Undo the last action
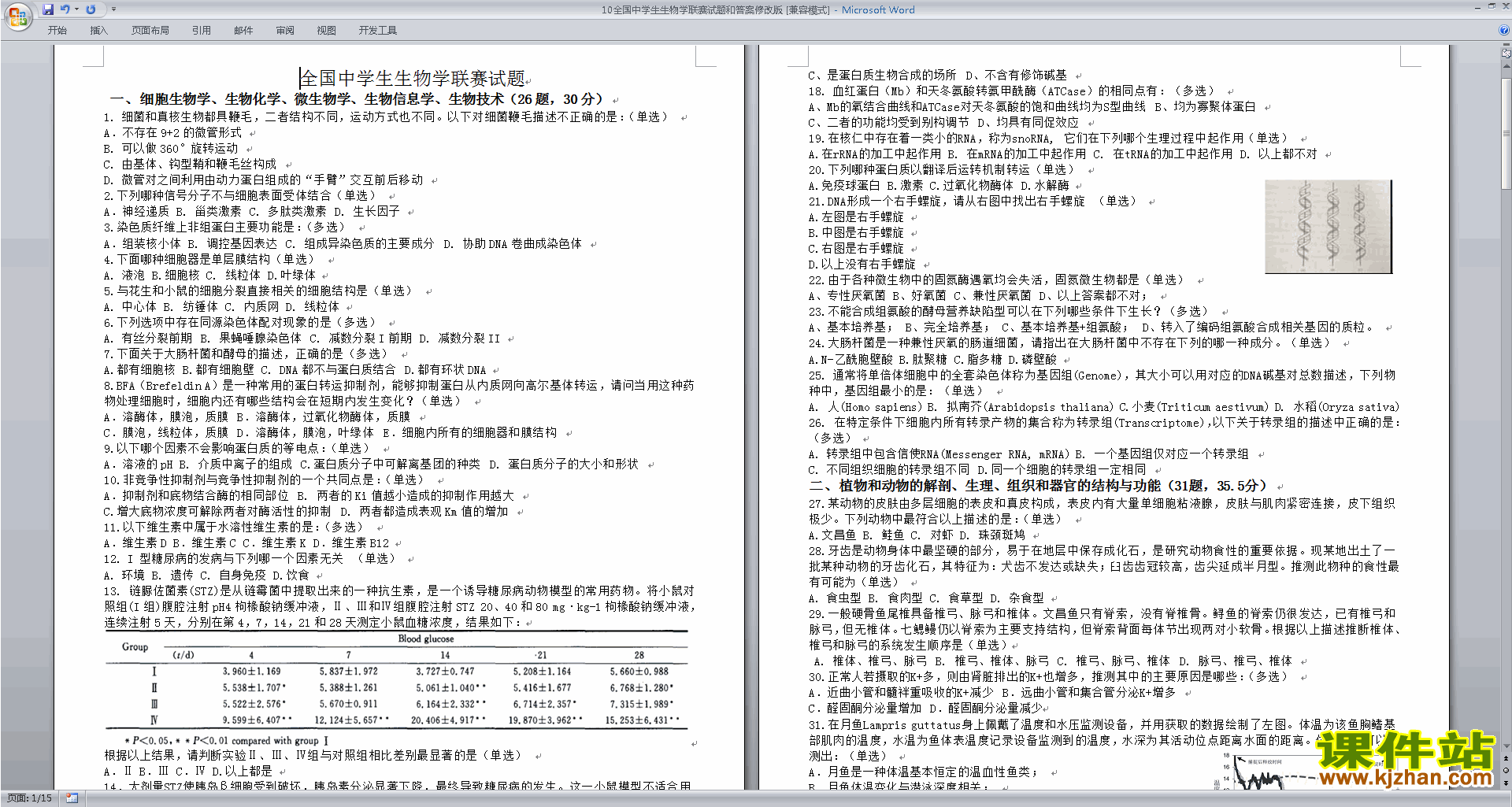The image size is (1512, 807). point(65,9)
